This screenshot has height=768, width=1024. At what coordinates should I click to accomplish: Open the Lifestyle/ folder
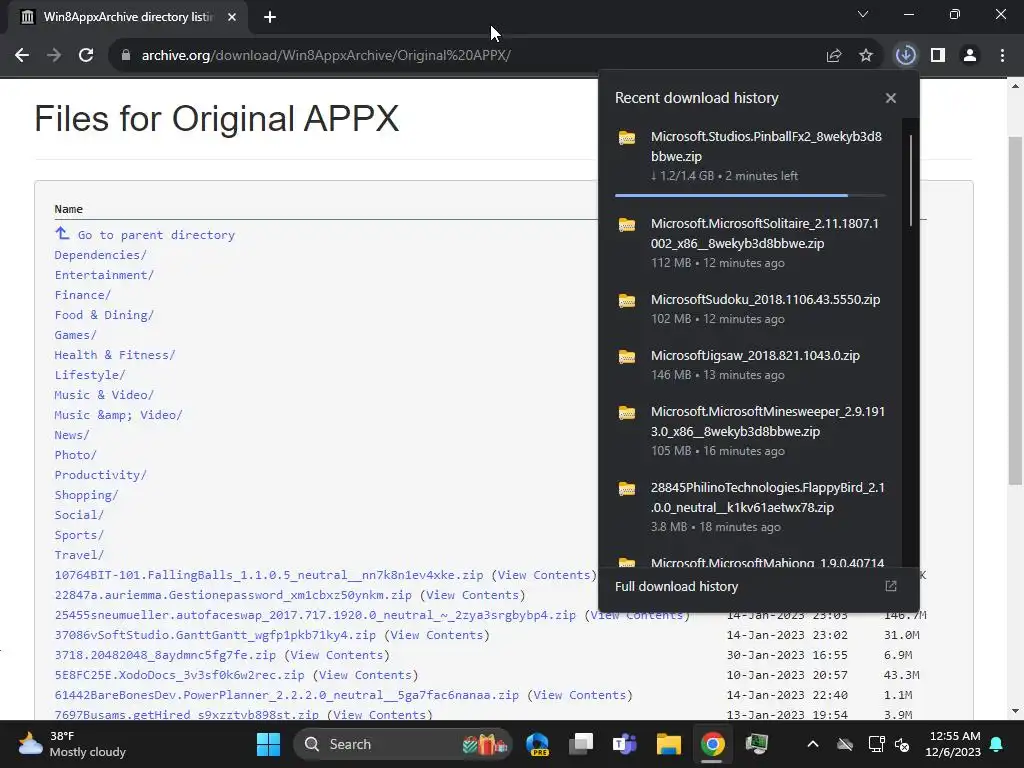pos(90,375)
